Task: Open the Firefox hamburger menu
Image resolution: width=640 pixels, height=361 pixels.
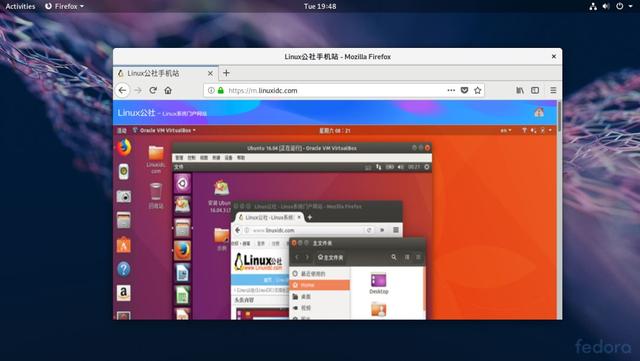Action: (x=553, y=90)
